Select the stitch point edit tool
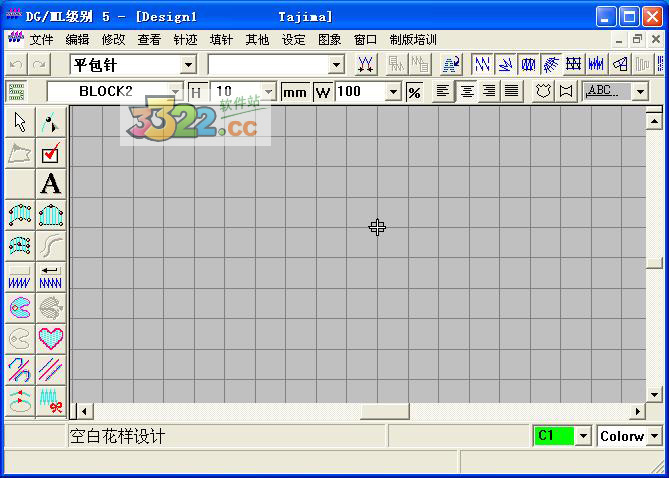669x478 pixels. click(51, 122)
